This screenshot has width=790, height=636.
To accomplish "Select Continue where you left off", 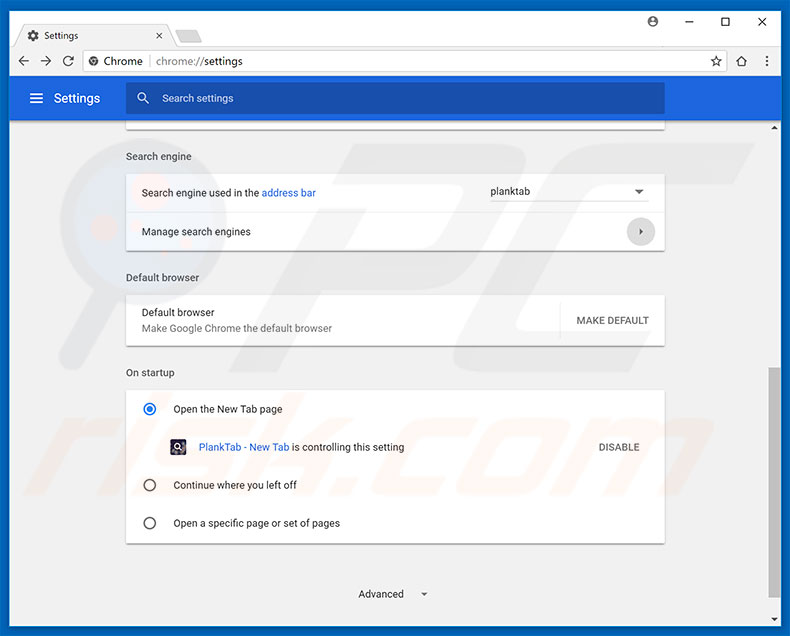I will coord(150,485).
